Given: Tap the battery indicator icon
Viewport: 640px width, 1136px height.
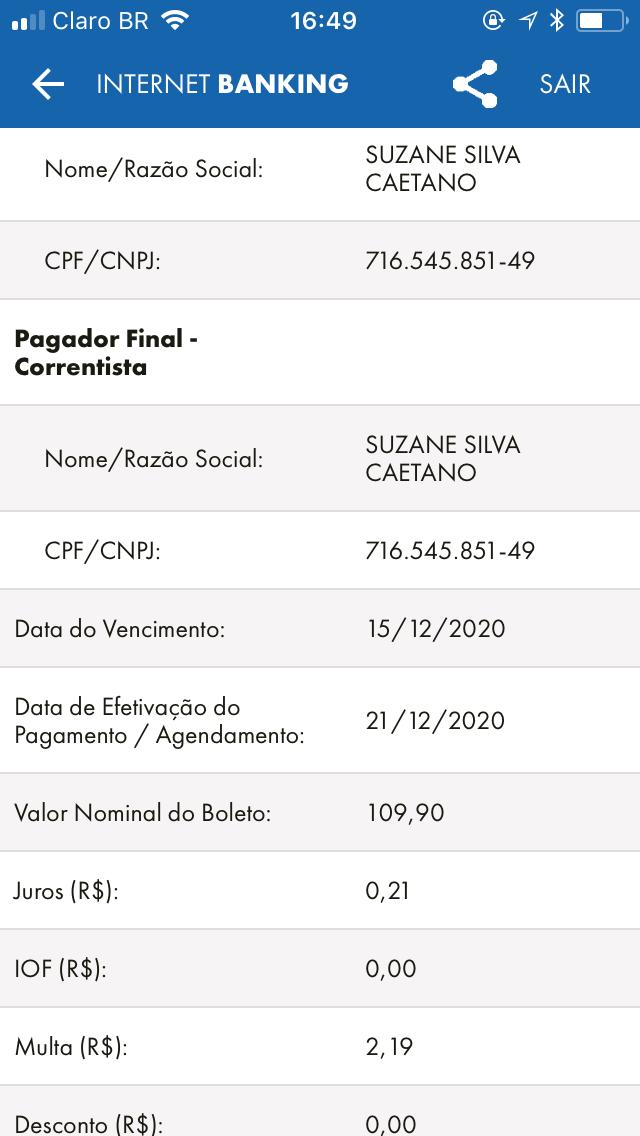Looking at the screenshot, I should (602, 20).
